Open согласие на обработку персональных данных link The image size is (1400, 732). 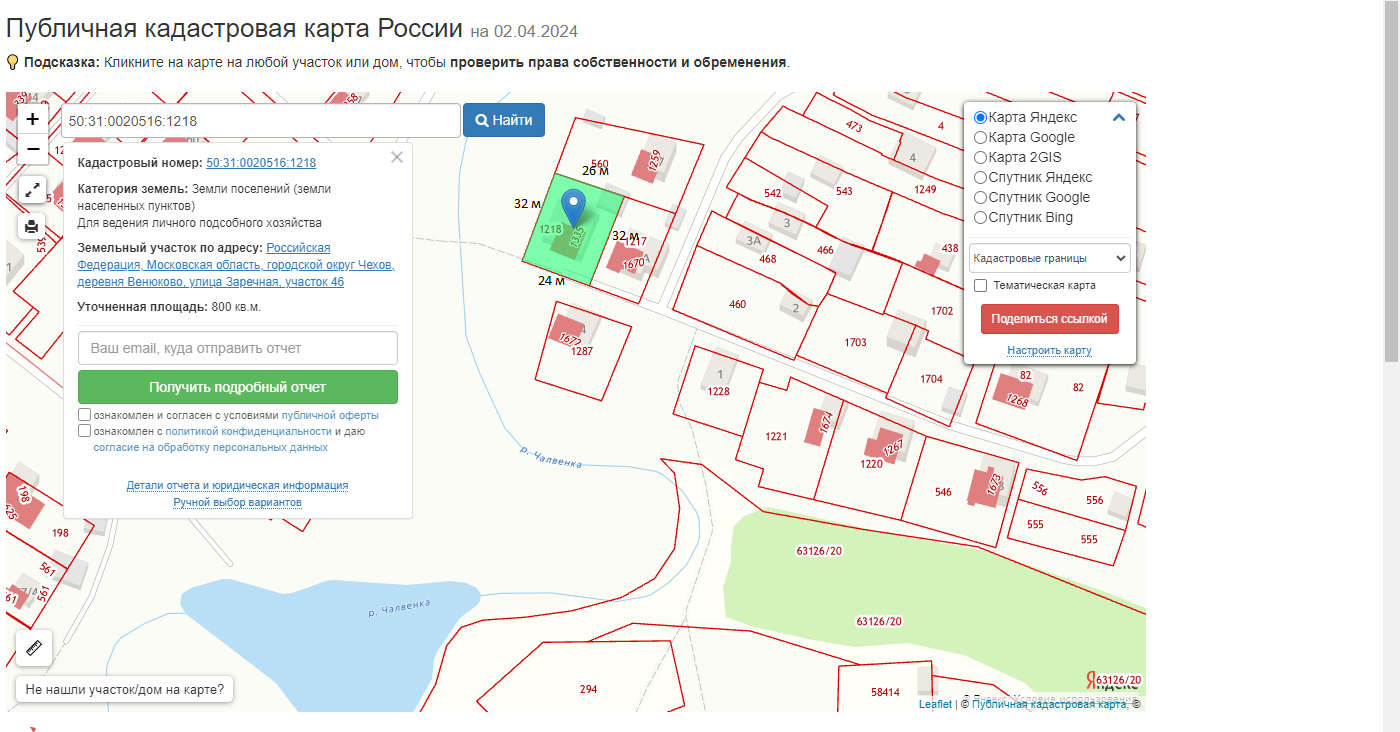click(211, 448)
